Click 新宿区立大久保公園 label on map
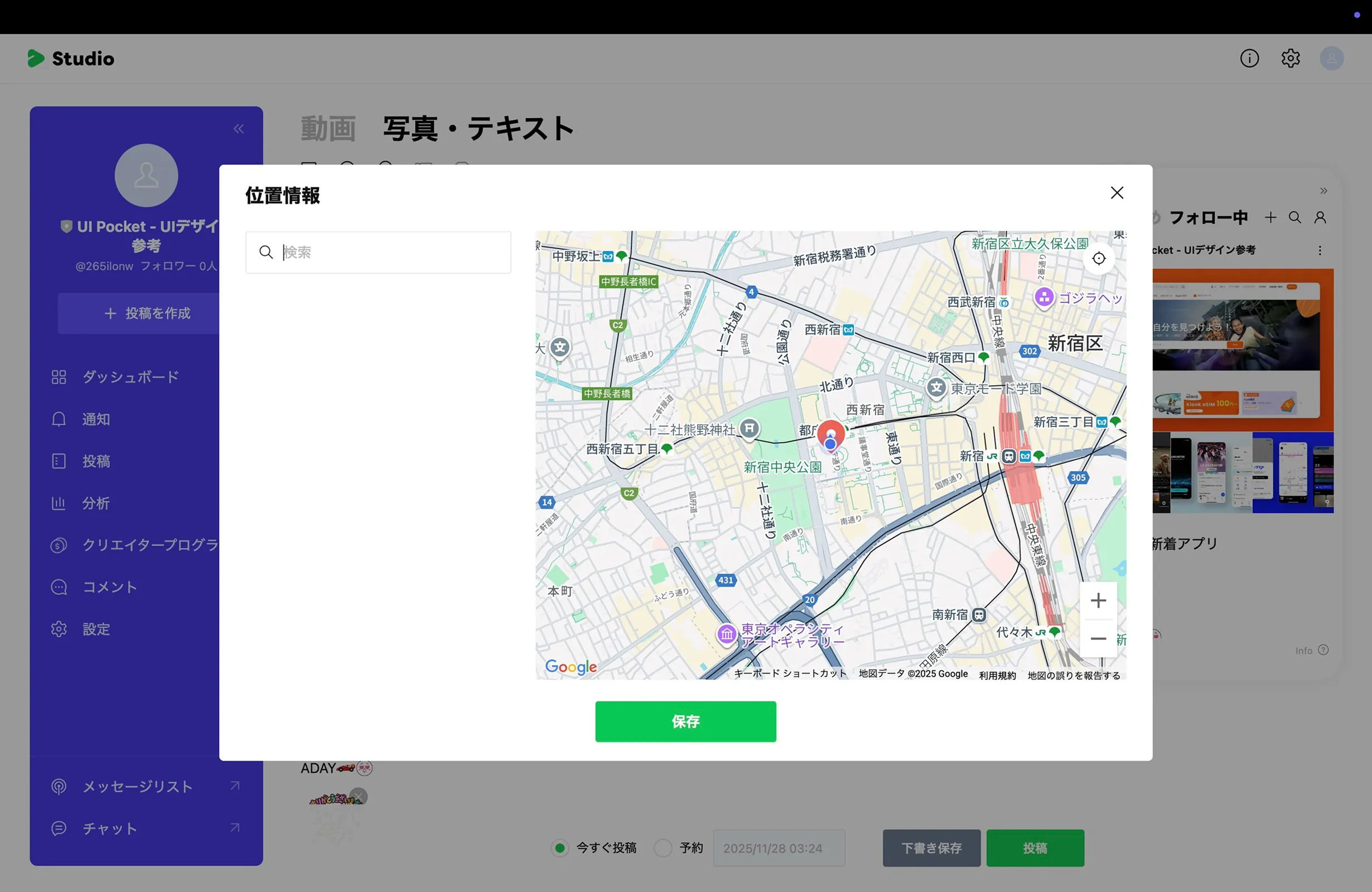 [x=1030, y=244]
